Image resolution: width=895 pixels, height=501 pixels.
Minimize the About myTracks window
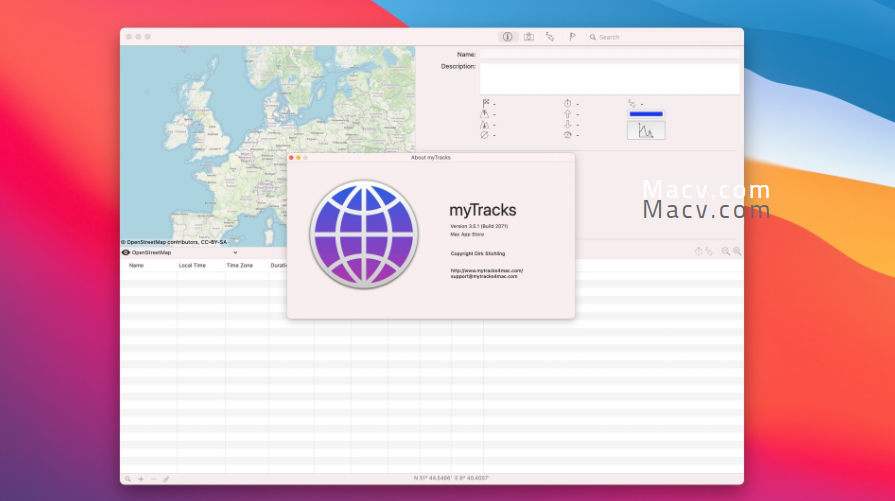click(x=298, y=157)
